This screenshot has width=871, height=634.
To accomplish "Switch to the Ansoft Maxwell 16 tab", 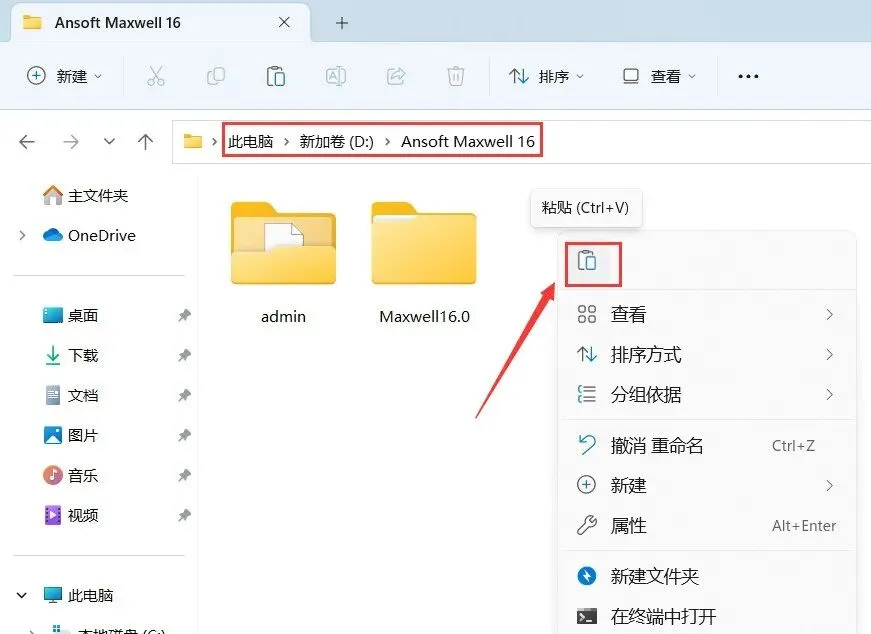I will (x=161, y=23).
